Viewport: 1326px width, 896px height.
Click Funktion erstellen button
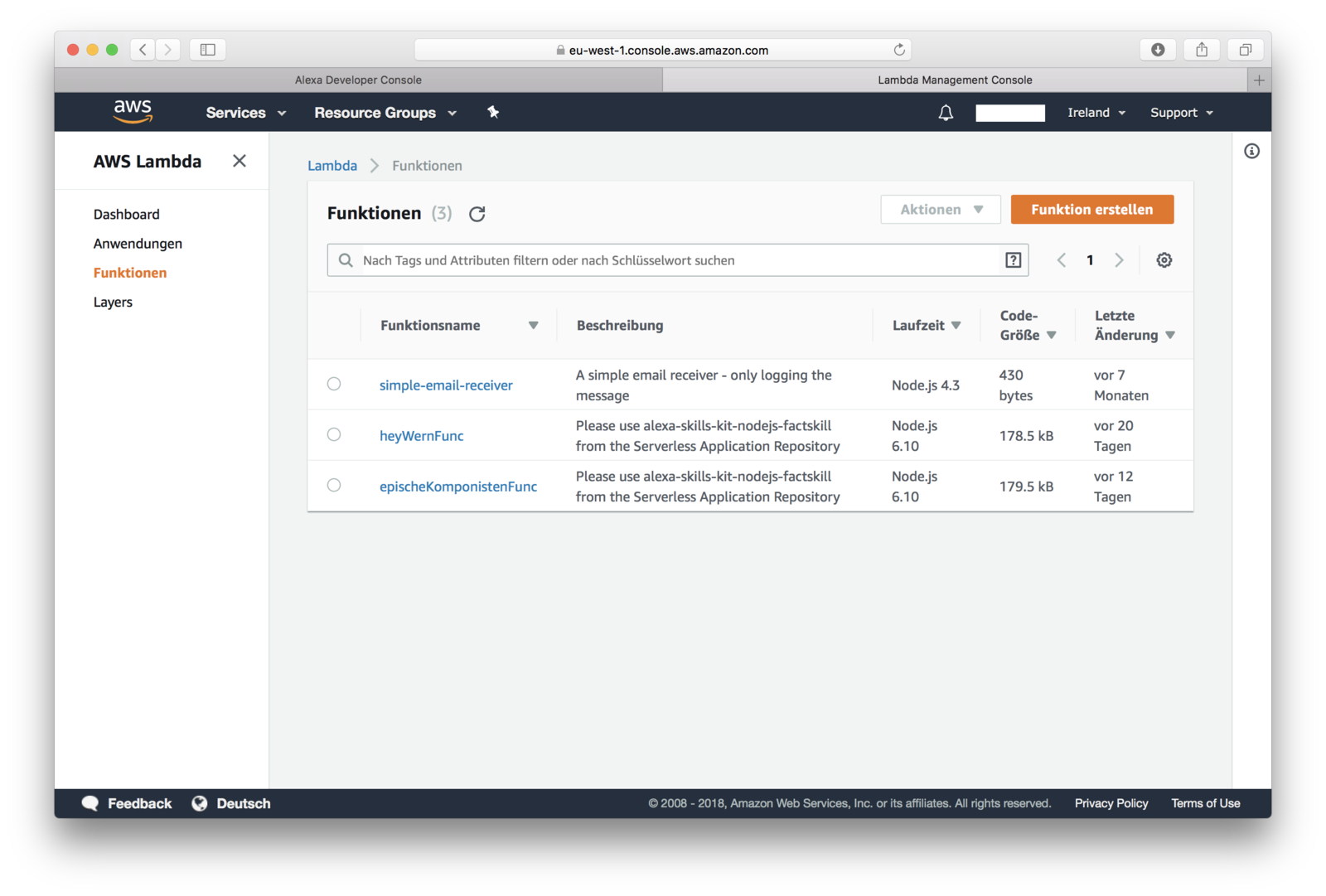point(1092,210)
